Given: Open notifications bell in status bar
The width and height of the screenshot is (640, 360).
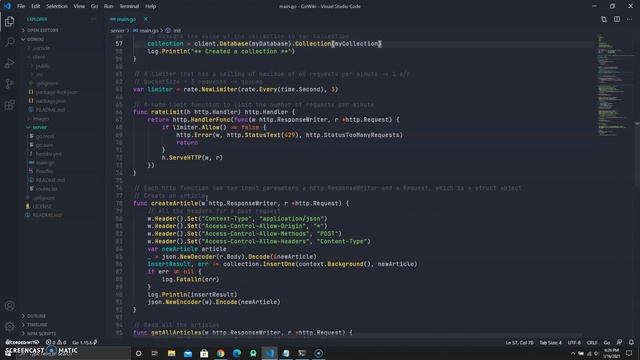Looking at the screenshot, I should [x=631, y=342].
